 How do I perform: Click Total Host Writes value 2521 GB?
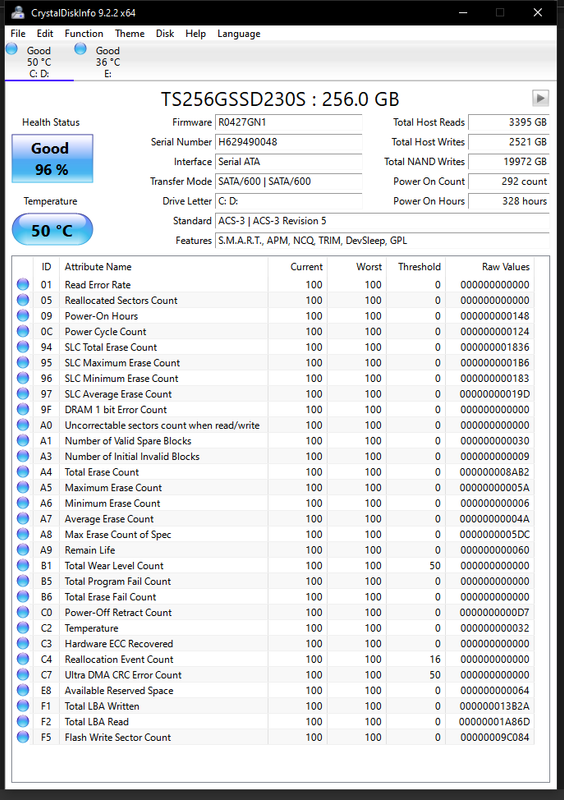tap(509, 142)
